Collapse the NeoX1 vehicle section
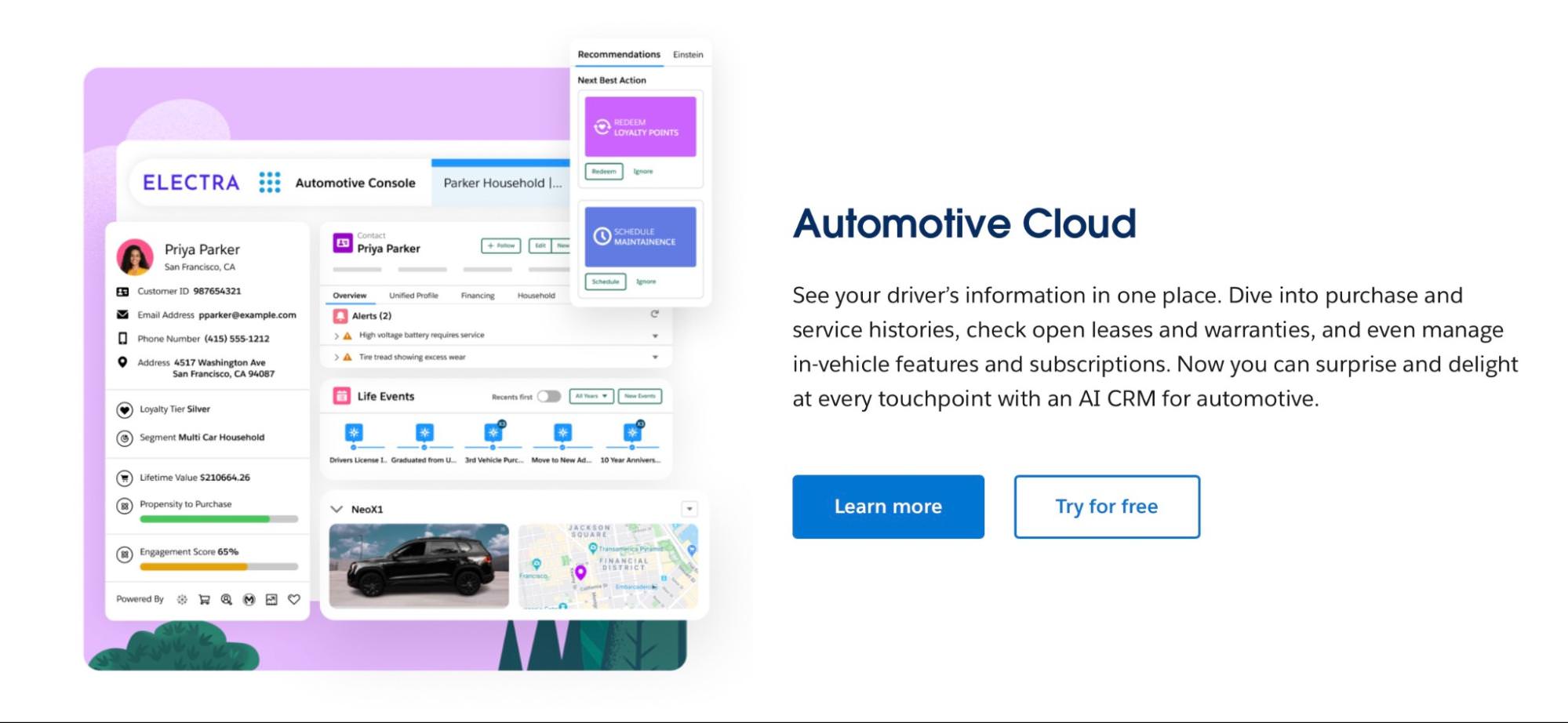 coord(337,509)
